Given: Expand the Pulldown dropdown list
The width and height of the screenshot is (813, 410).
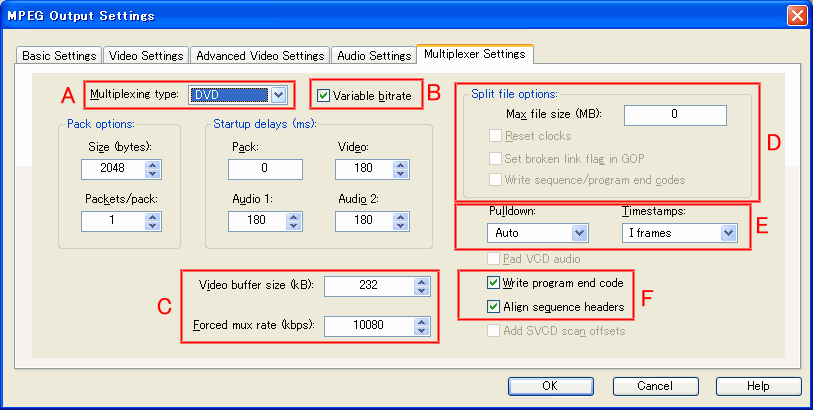Looking at the screenshot, I should pyautogui.click(x=578, y=233).
